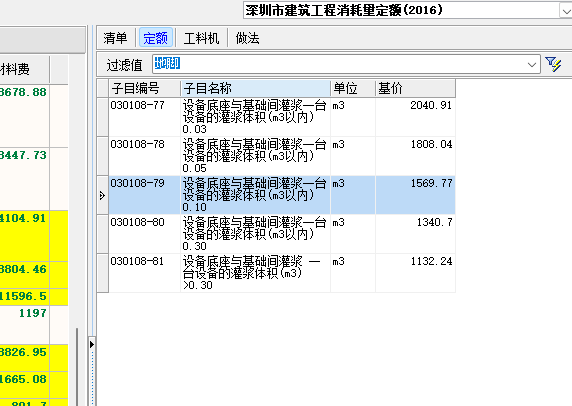Image resolution: width=572 pixels, height=406 pixels.
Task: Switch to the 工料机 tab
Action: click(x=201, y=38)
